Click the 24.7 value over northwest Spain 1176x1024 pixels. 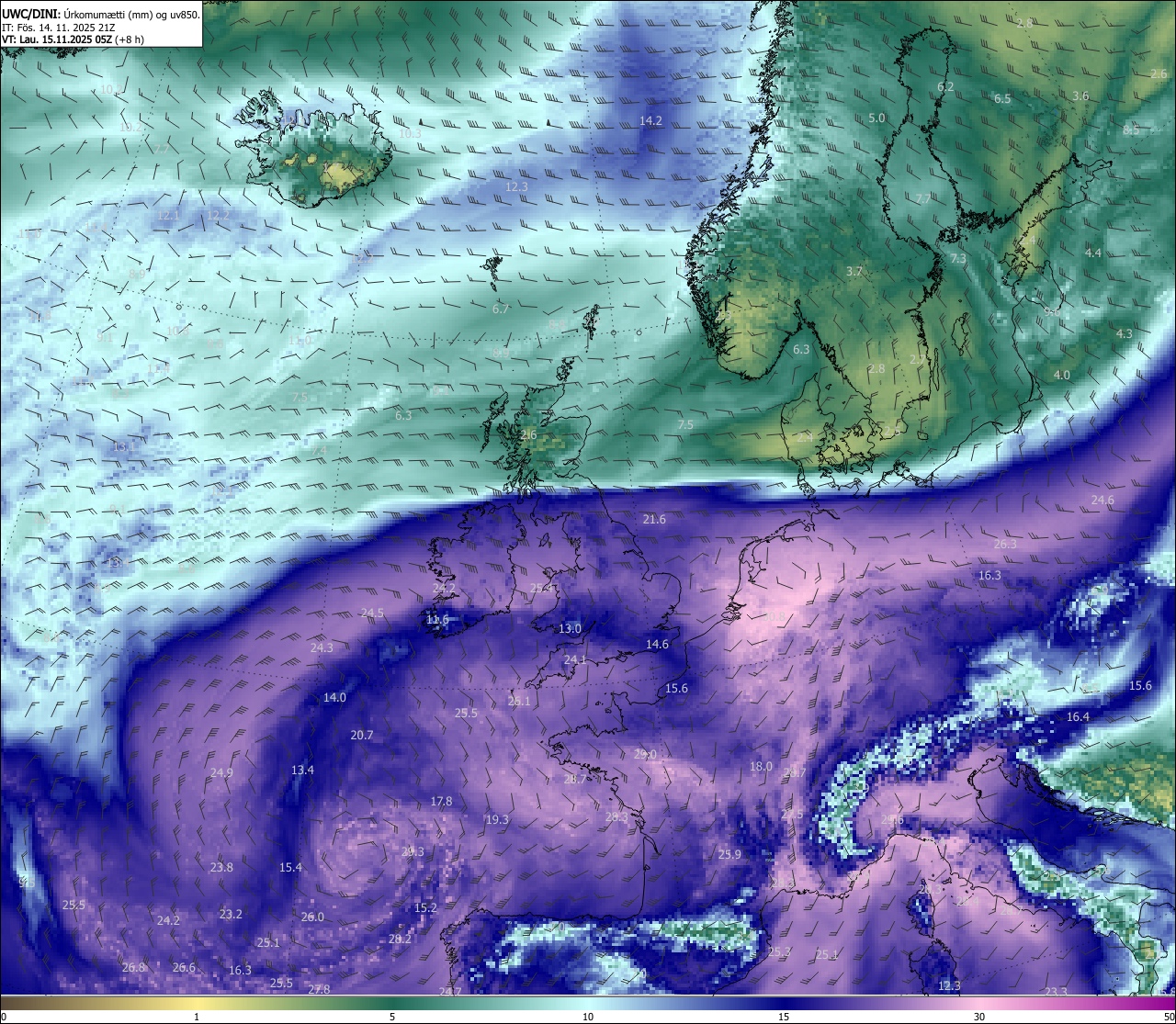pyautogui.click(x=450, y=991)
